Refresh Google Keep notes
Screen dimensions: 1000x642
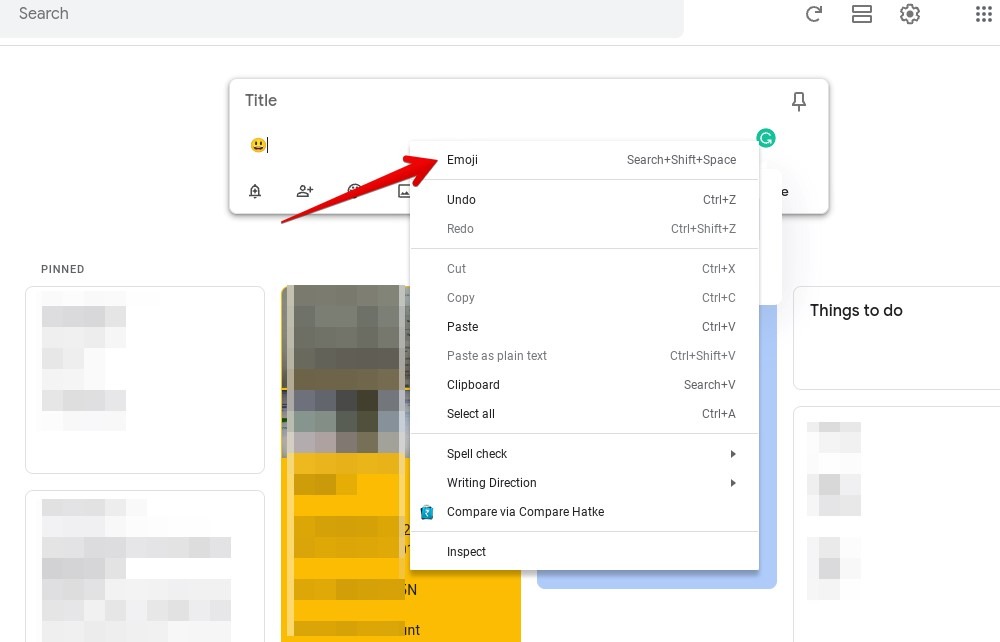pos(813,14)
